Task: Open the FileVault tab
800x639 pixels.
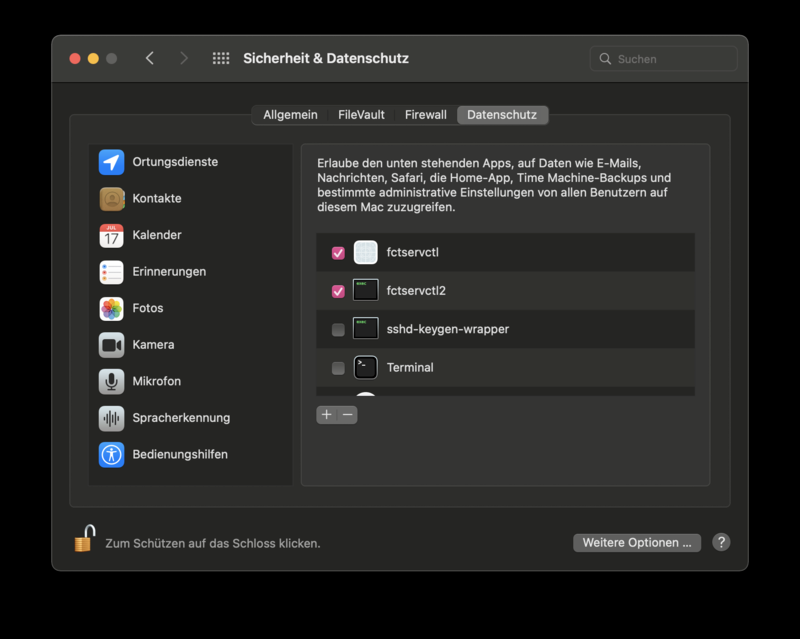Action: pos(361,115)
